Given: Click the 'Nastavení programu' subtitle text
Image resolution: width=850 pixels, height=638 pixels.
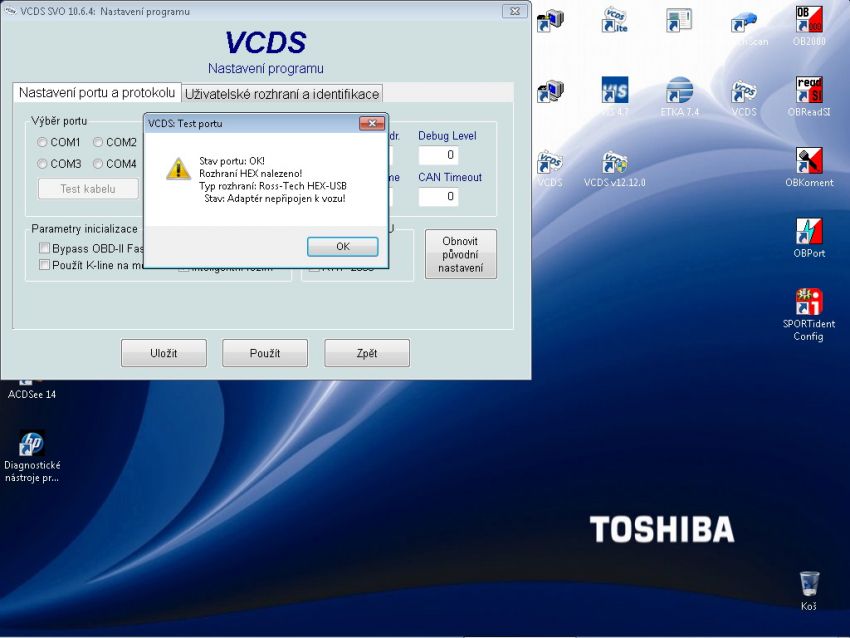Looking at the screenshot, I should (x=266, y=68).
